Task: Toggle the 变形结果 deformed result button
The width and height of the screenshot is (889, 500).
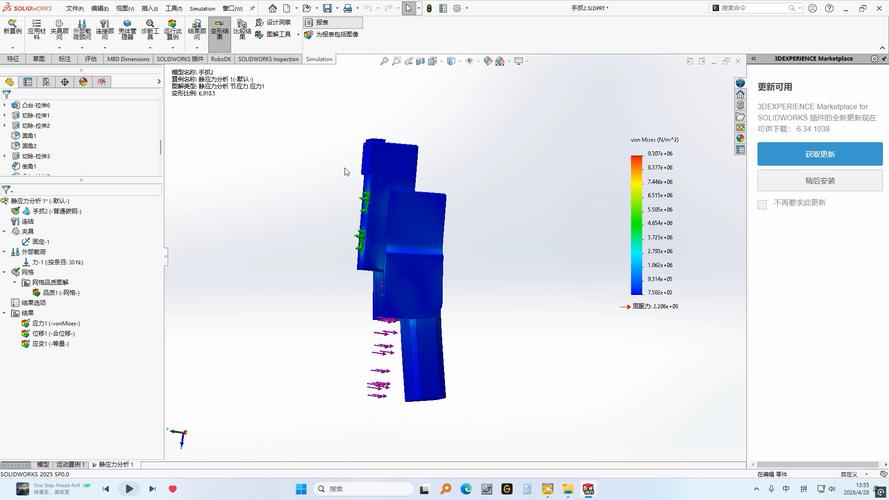Action: (x=219, y=29)
